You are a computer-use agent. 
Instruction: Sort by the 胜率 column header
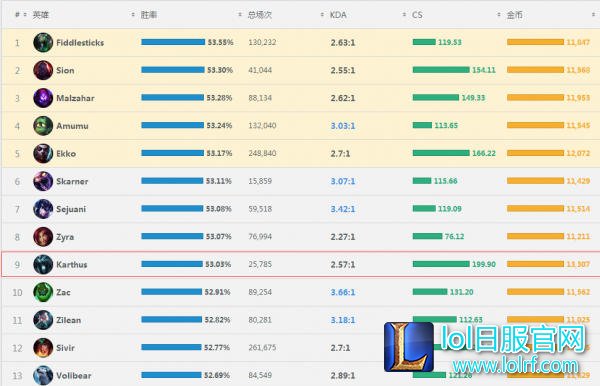tap(149, 15)
